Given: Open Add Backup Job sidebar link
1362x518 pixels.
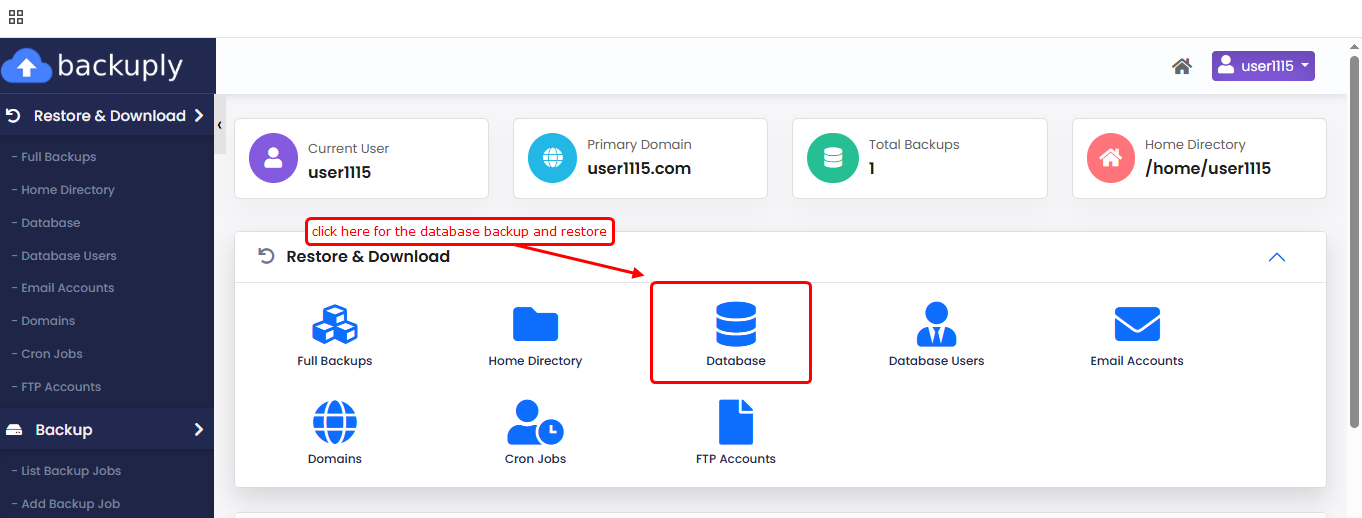Looking at the screenshot, I should 70,504.
